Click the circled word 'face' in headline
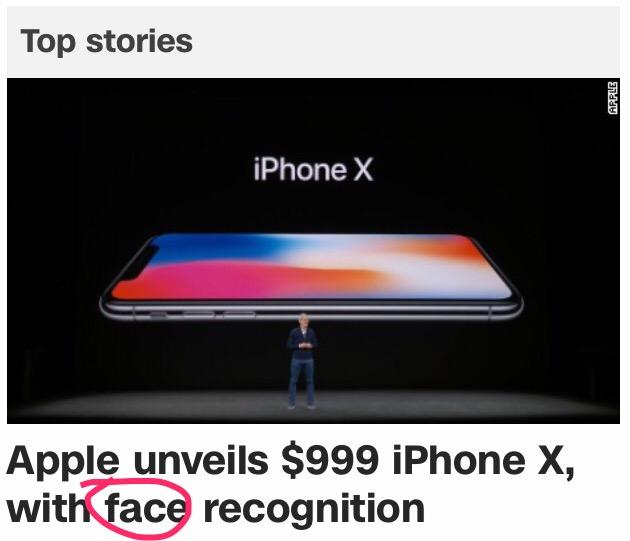The image size is (630, 541). tap(145, 507)
